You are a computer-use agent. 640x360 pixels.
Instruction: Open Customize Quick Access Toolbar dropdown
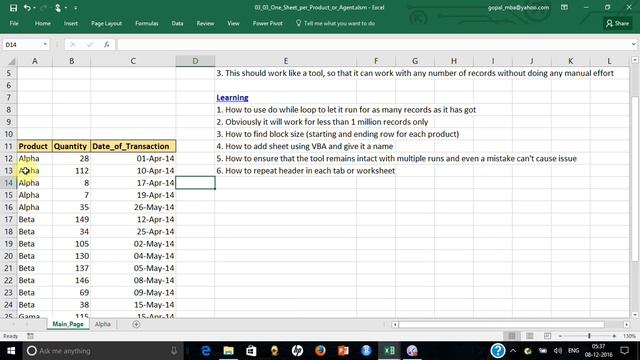[76, 7]
